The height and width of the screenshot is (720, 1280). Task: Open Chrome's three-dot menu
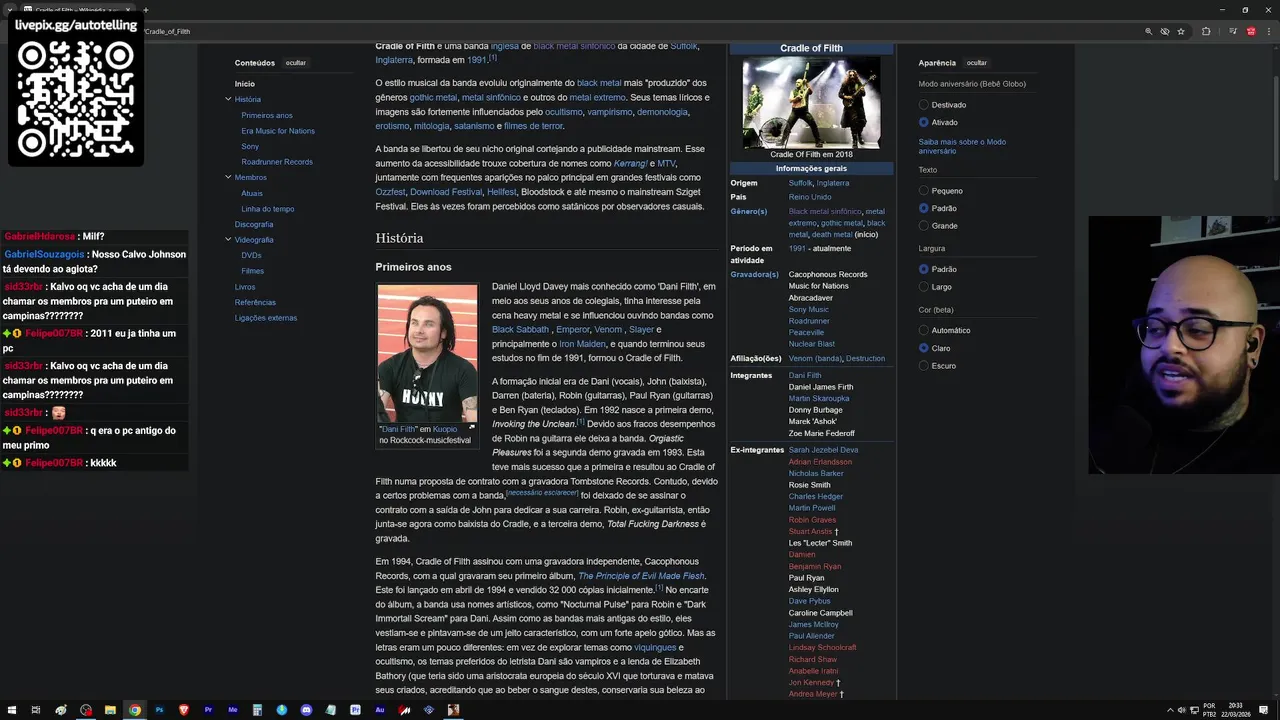click(1269, 31)
